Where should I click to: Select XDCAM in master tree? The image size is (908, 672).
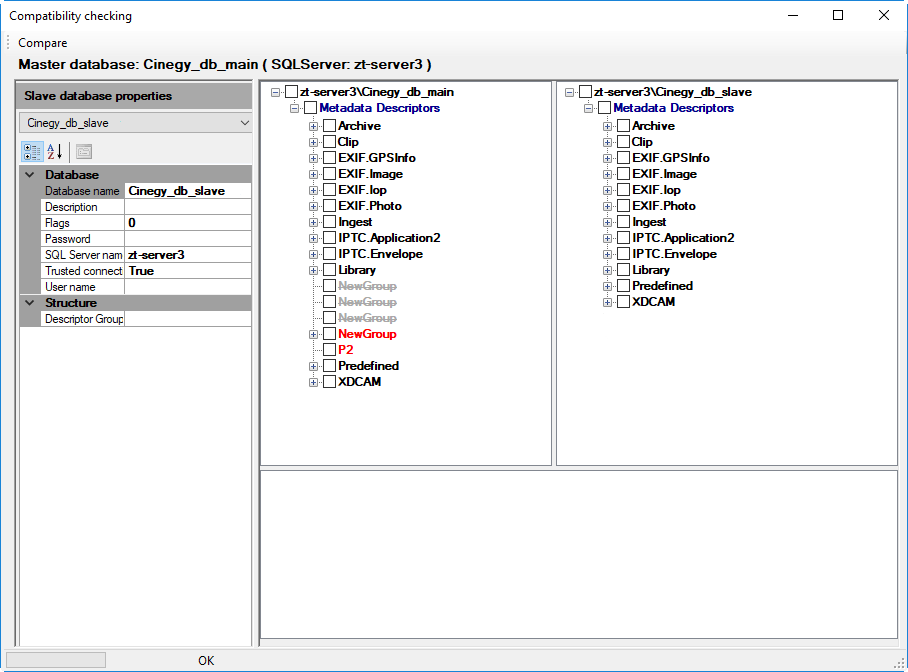click(x=360, y=382)
